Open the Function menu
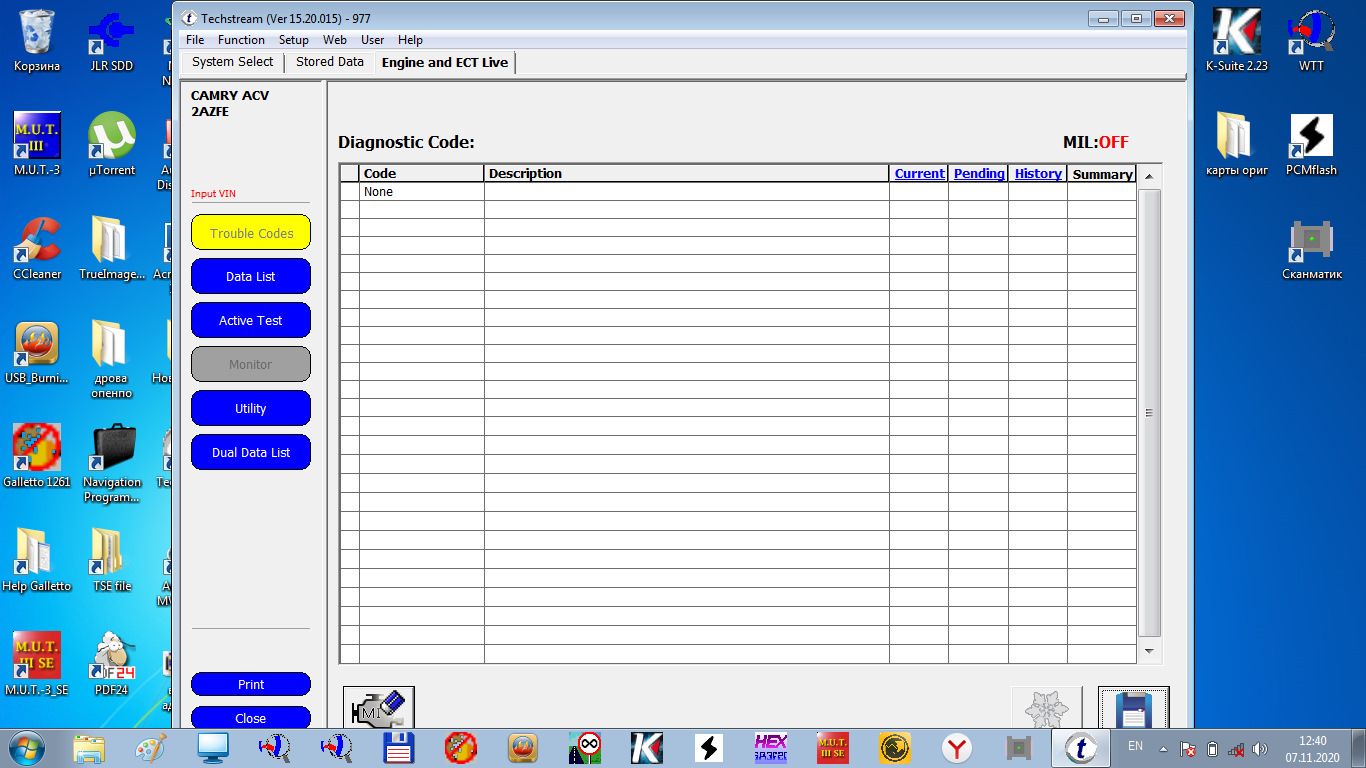Screen dimensions: 1366x768 click(x=241, y=40)
